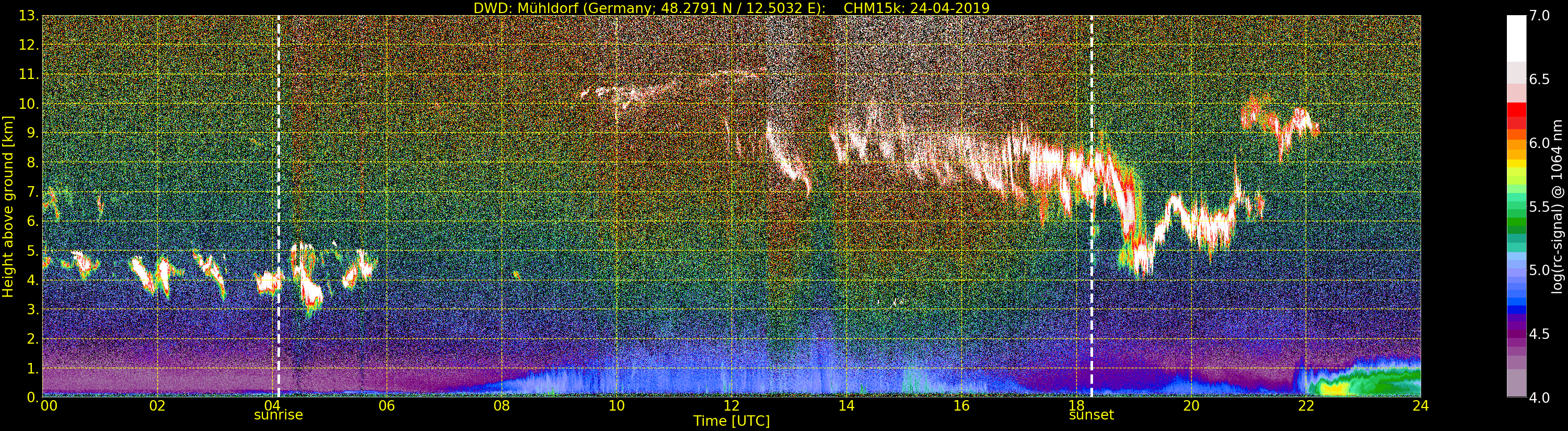Screen dimensions: 1568x431
Task: Click the x-axis tick label '22'
Action: pos(1306,406)
